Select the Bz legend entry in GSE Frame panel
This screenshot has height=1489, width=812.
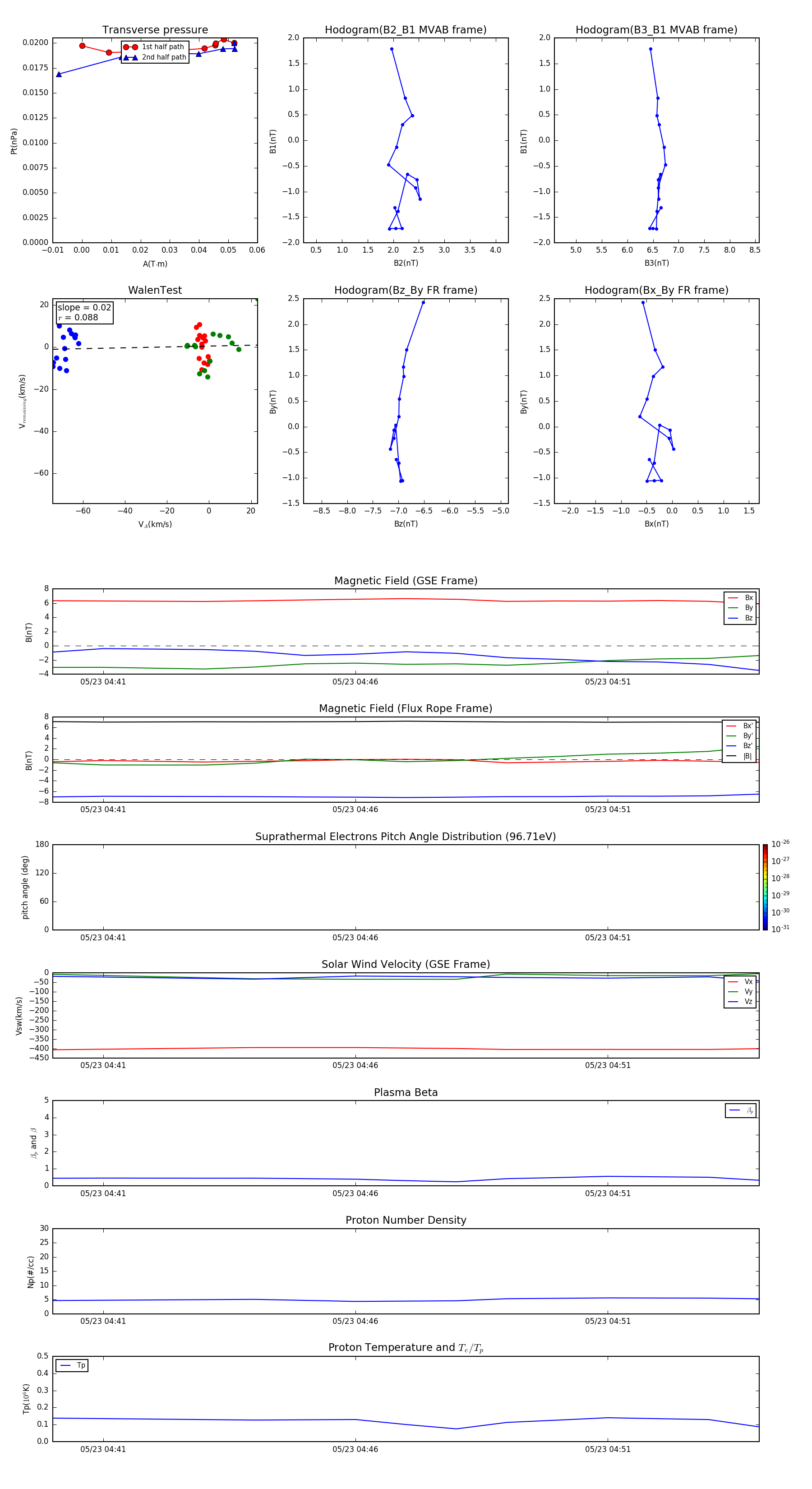(740, 618)
